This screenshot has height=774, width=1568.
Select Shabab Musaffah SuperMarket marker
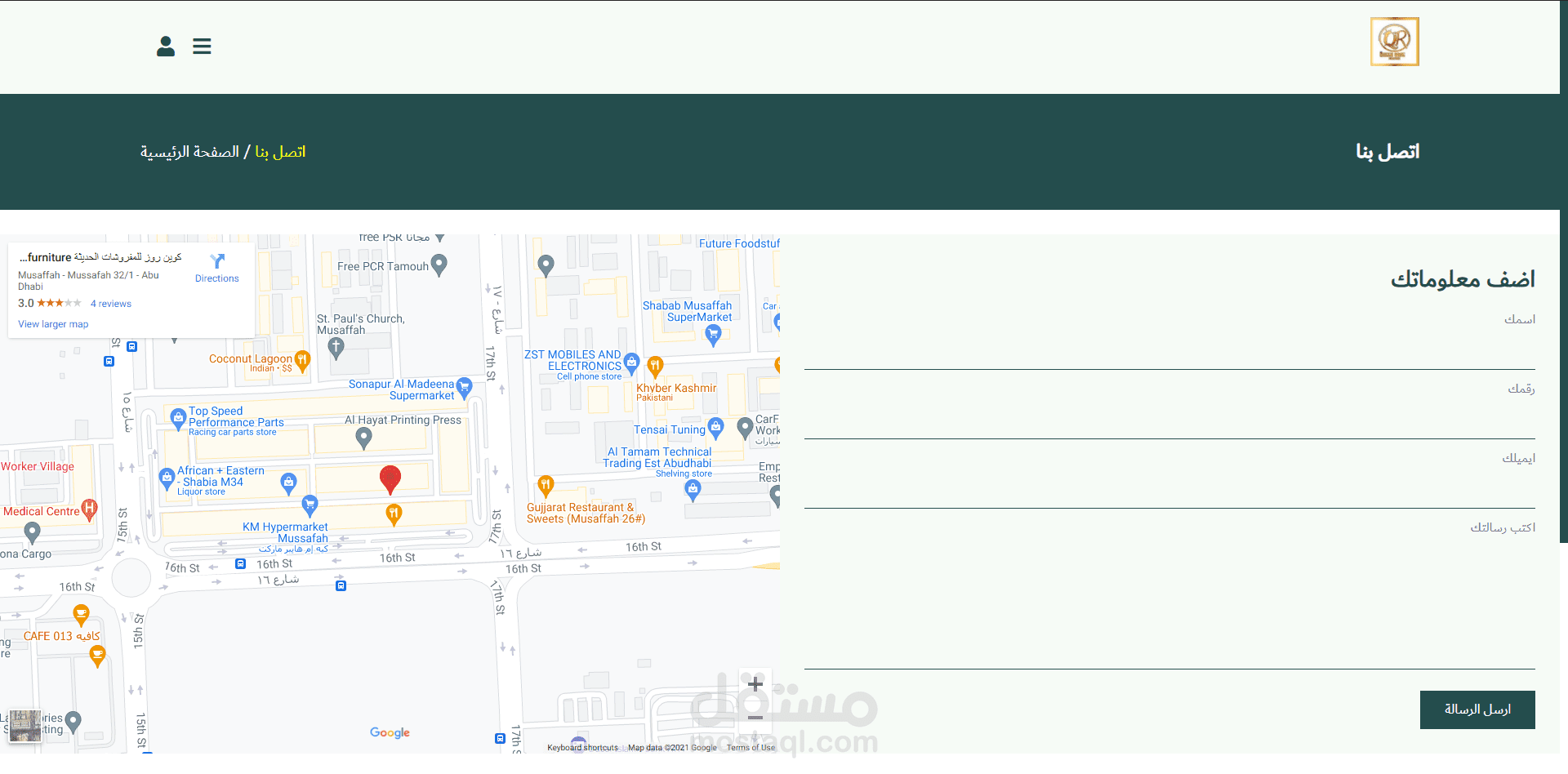713,334
